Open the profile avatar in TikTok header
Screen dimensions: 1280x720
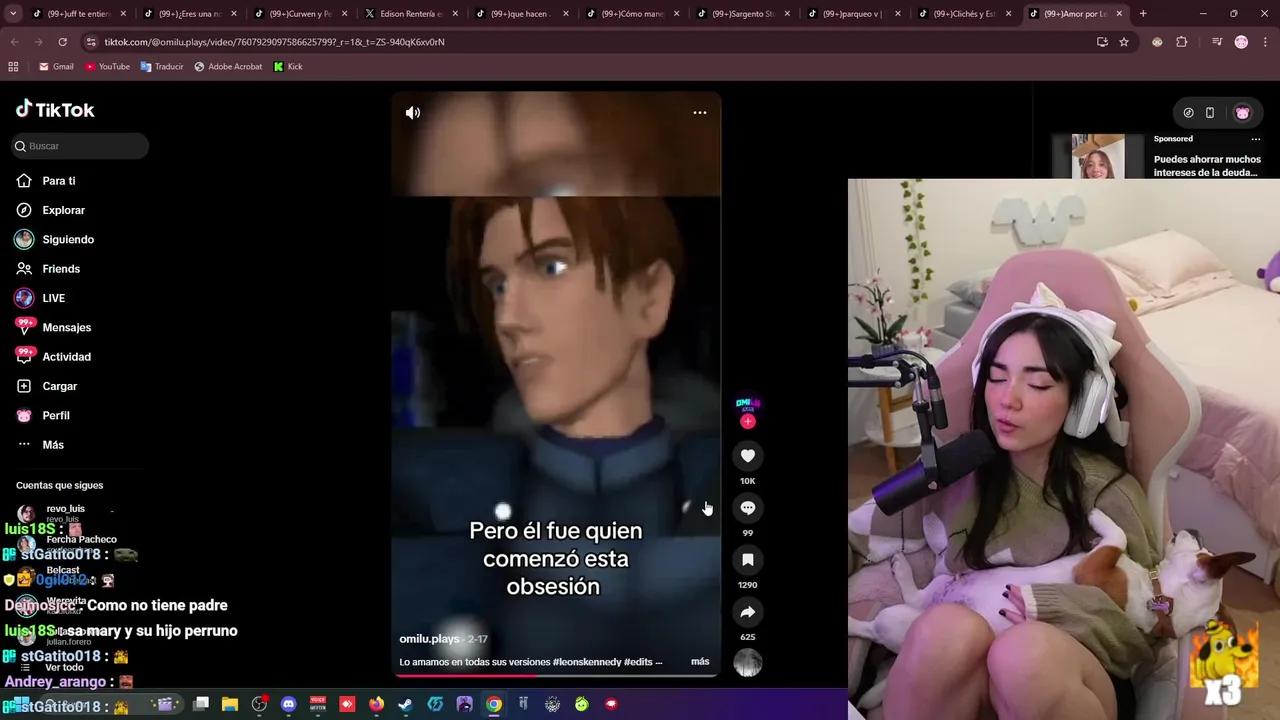click(1243, 113)
